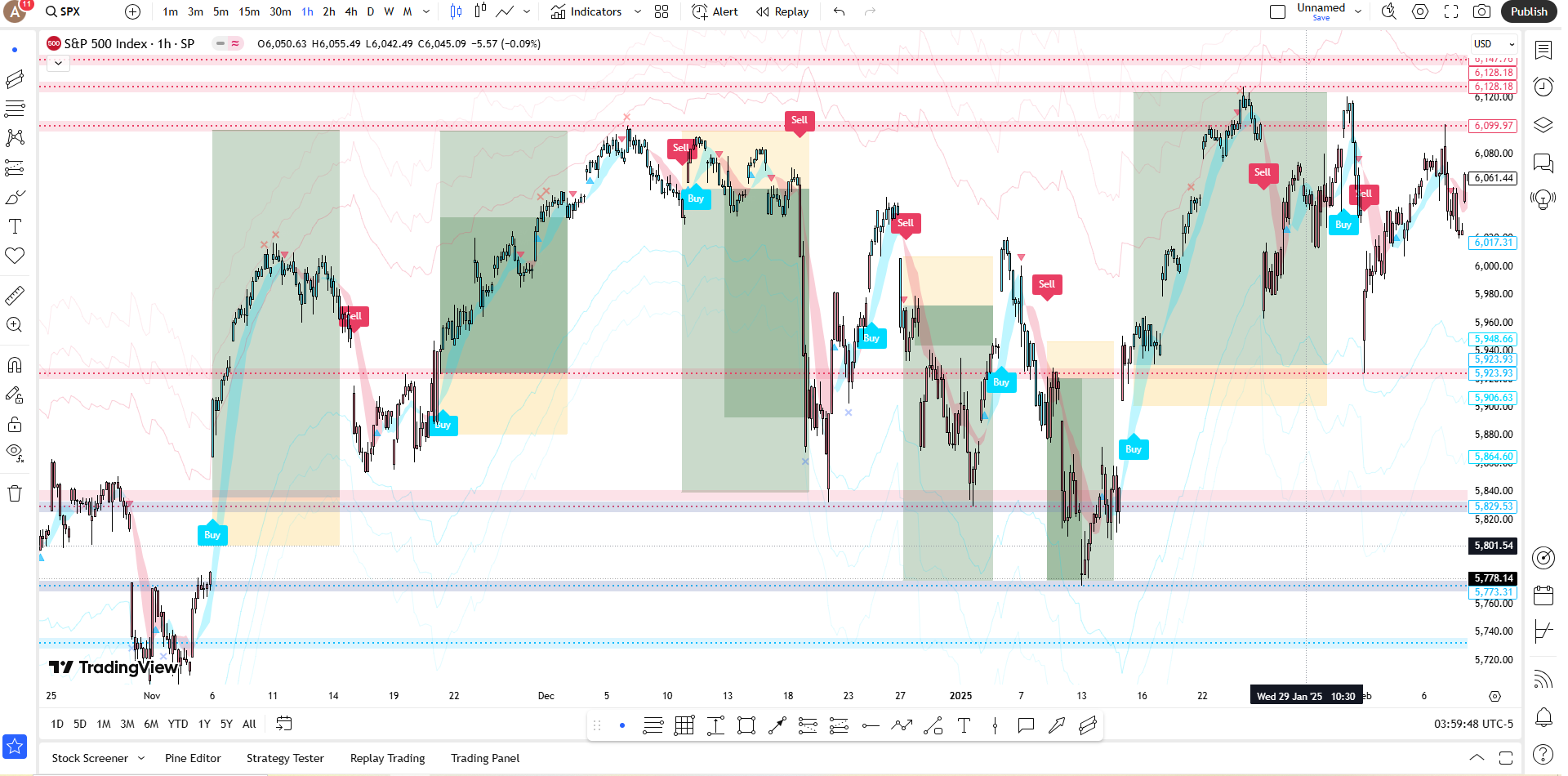
Task: Expand the chart type dropdown chevron
Action: click(x=527, y=11)
